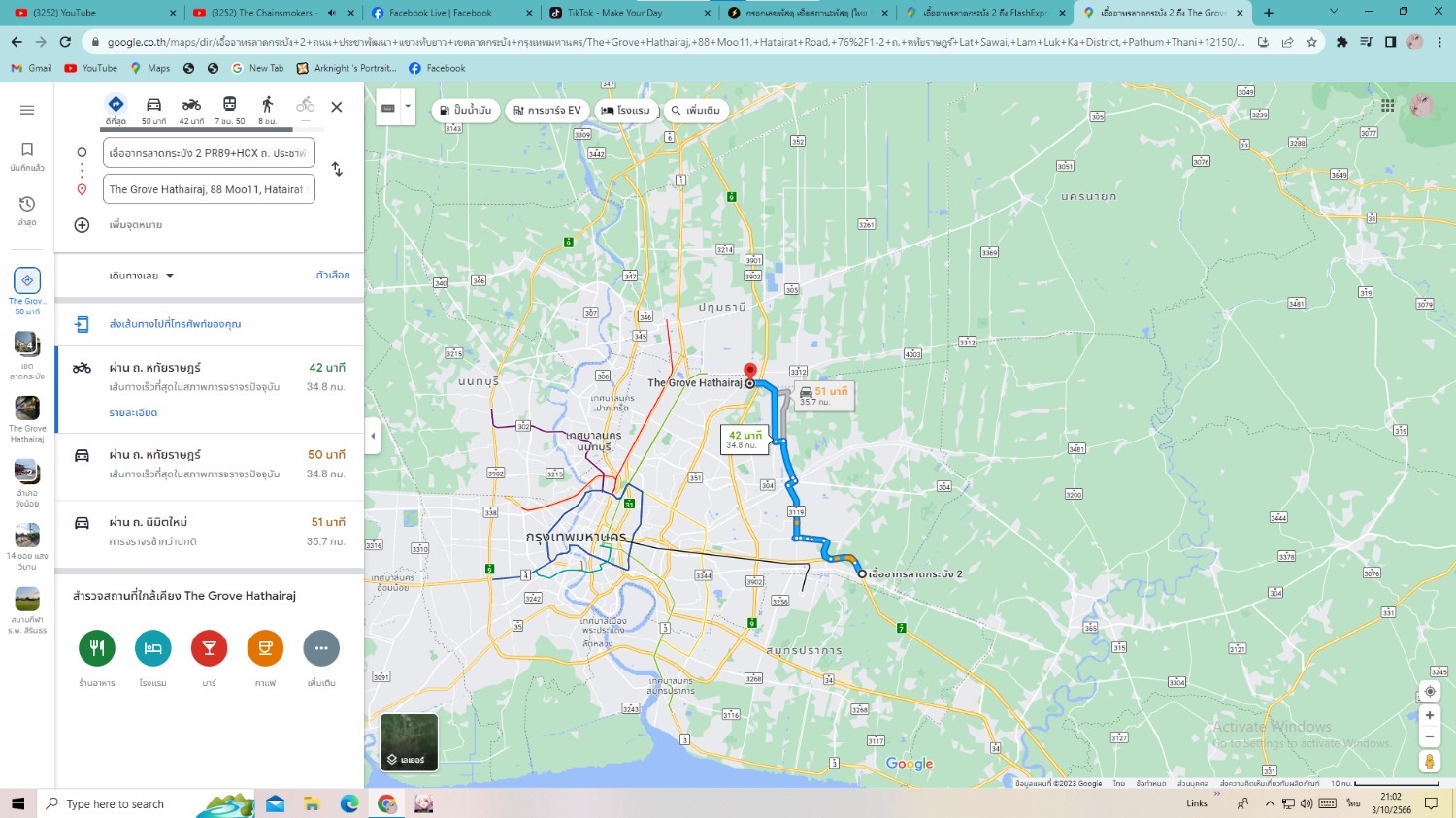Click the EV chargers (ที่ชาร์จ EV) chip
The width and height of the screenshot is (1456, 818).
pyautogui.click(x=547, y=110)
